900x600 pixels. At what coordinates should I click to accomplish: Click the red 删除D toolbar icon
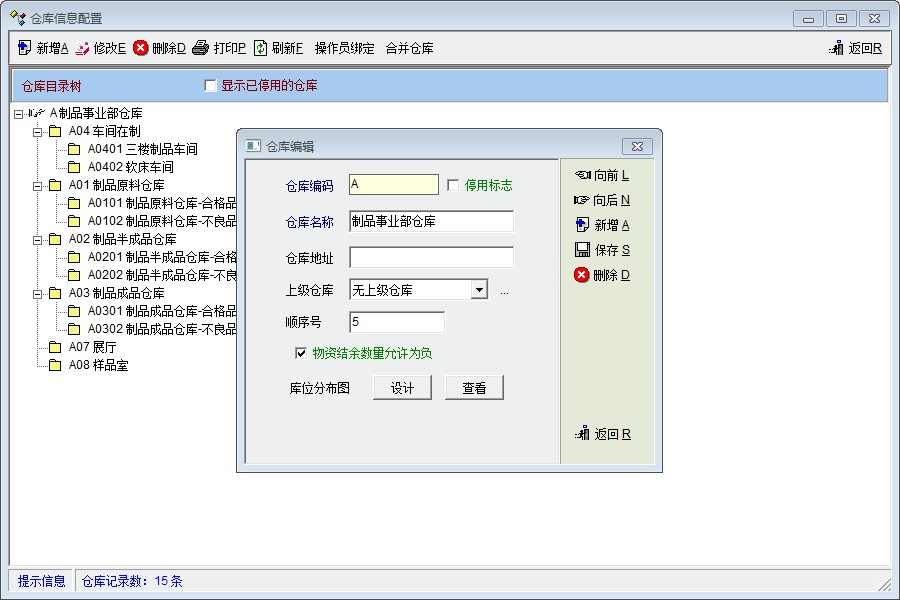click(141, 48)
